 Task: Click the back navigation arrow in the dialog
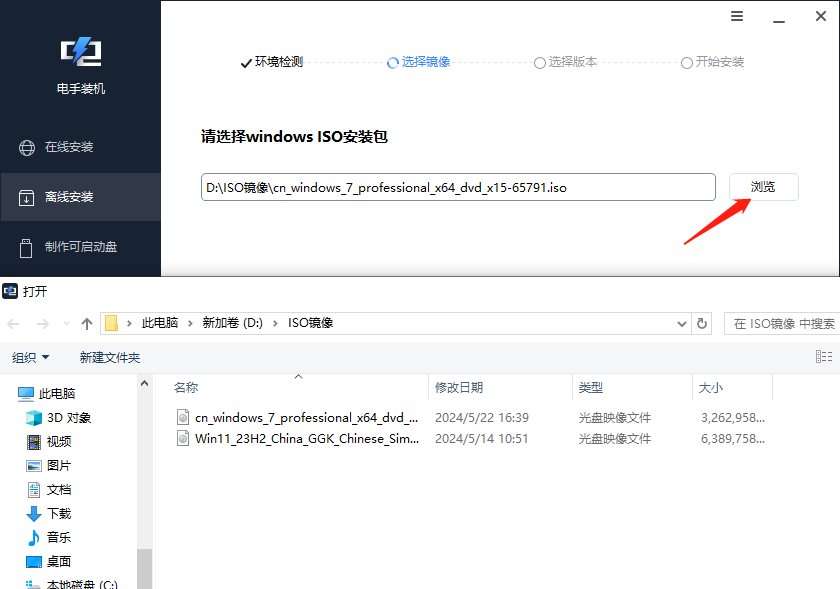[x=12, y=323]
